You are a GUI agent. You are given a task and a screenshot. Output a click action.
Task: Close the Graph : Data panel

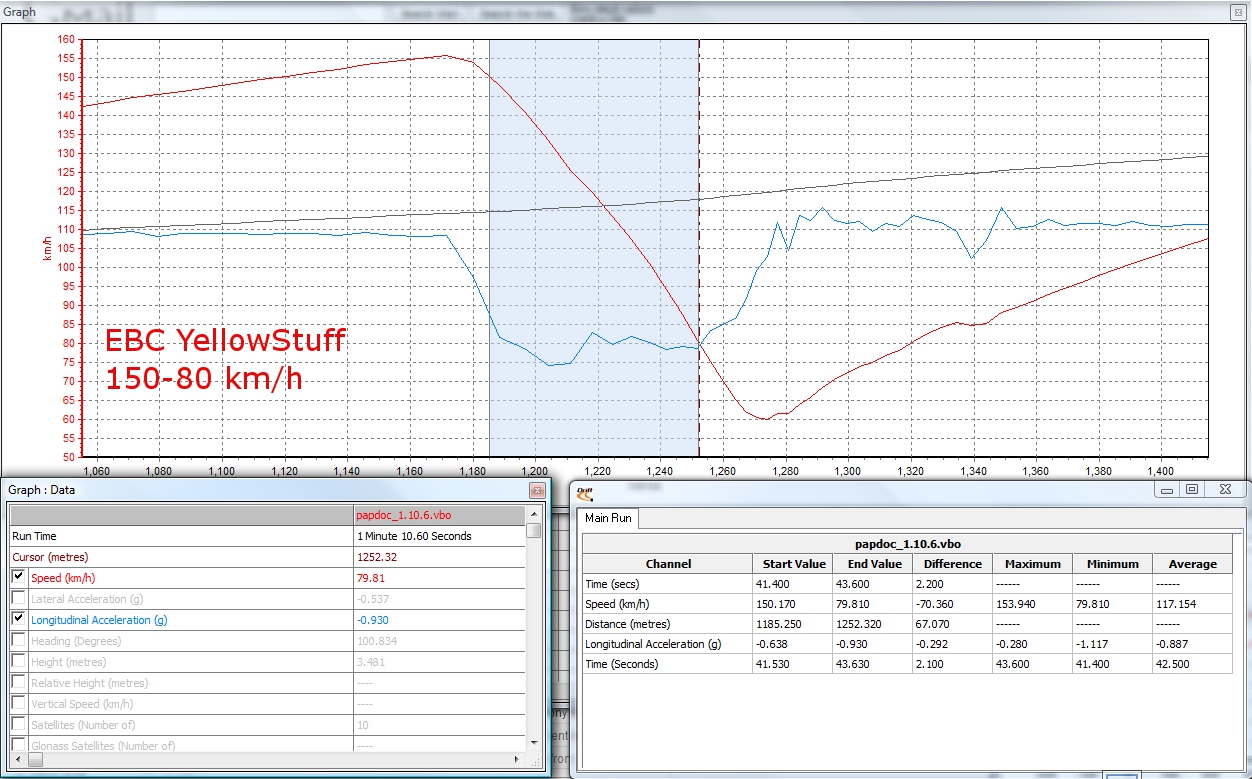point(537,490)
